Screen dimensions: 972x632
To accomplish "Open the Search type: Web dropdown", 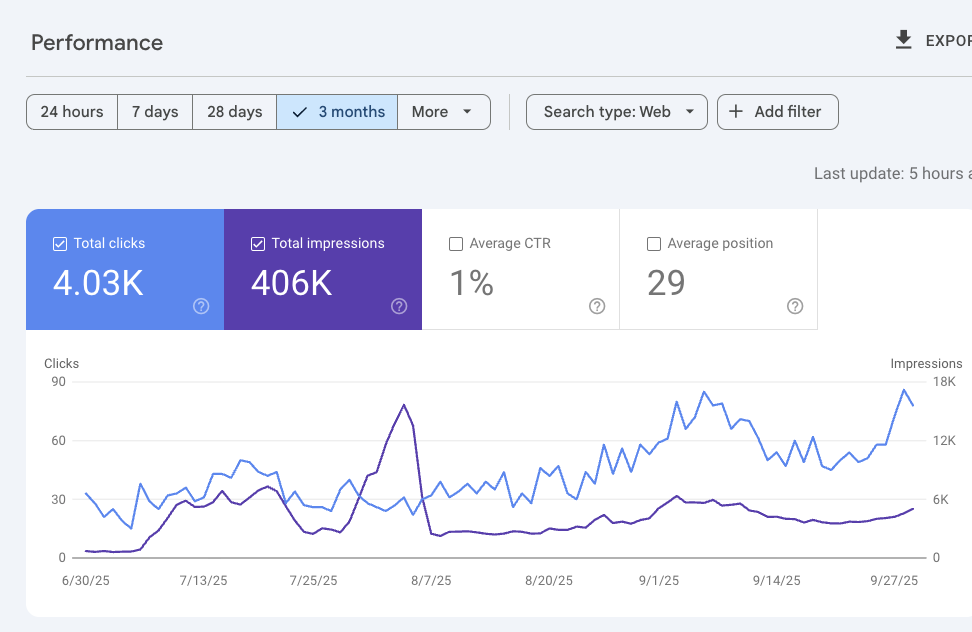I will tap(616, 112).
